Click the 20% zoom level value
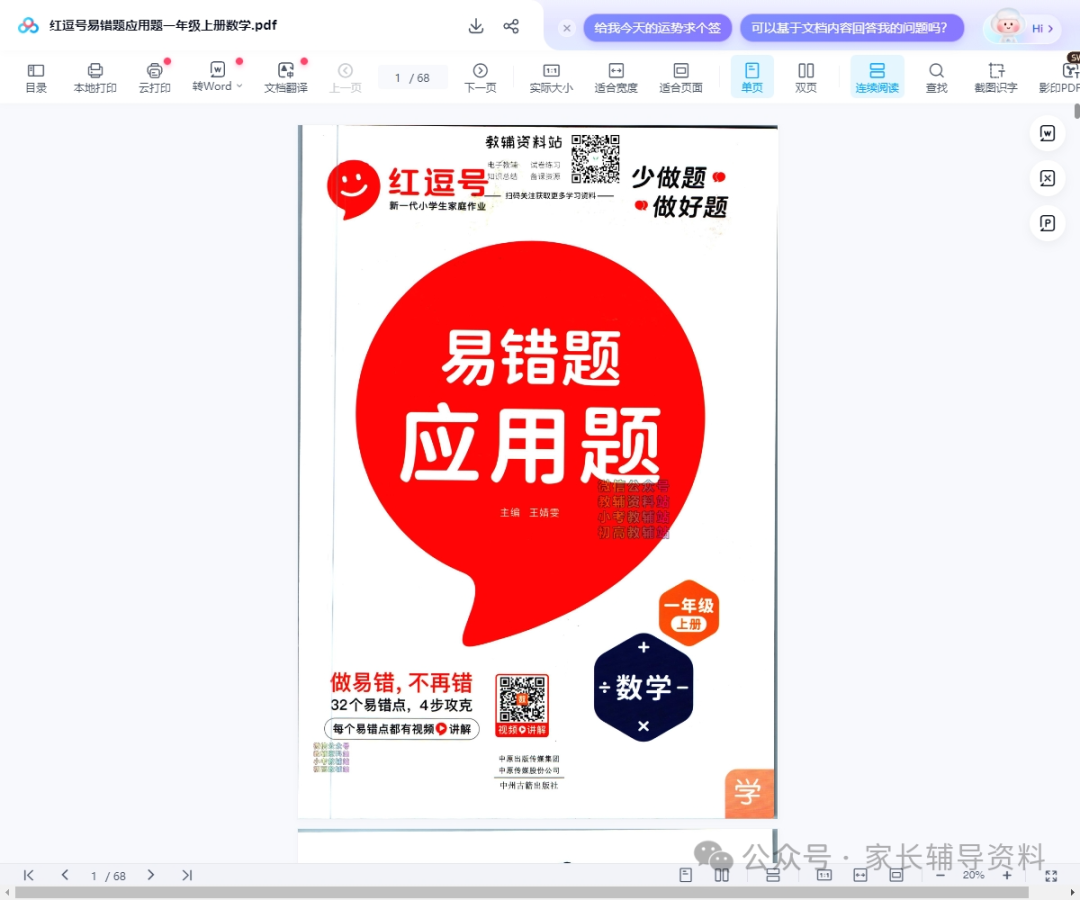The width and height of the screenshot is (1080, 900). 973,875
